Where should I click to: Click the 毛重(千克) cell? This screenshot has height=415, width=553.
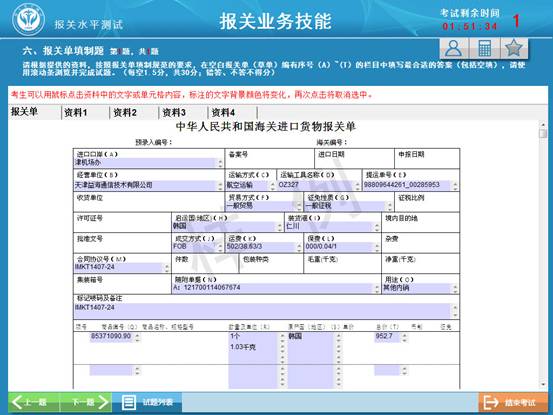pos(342,264)
